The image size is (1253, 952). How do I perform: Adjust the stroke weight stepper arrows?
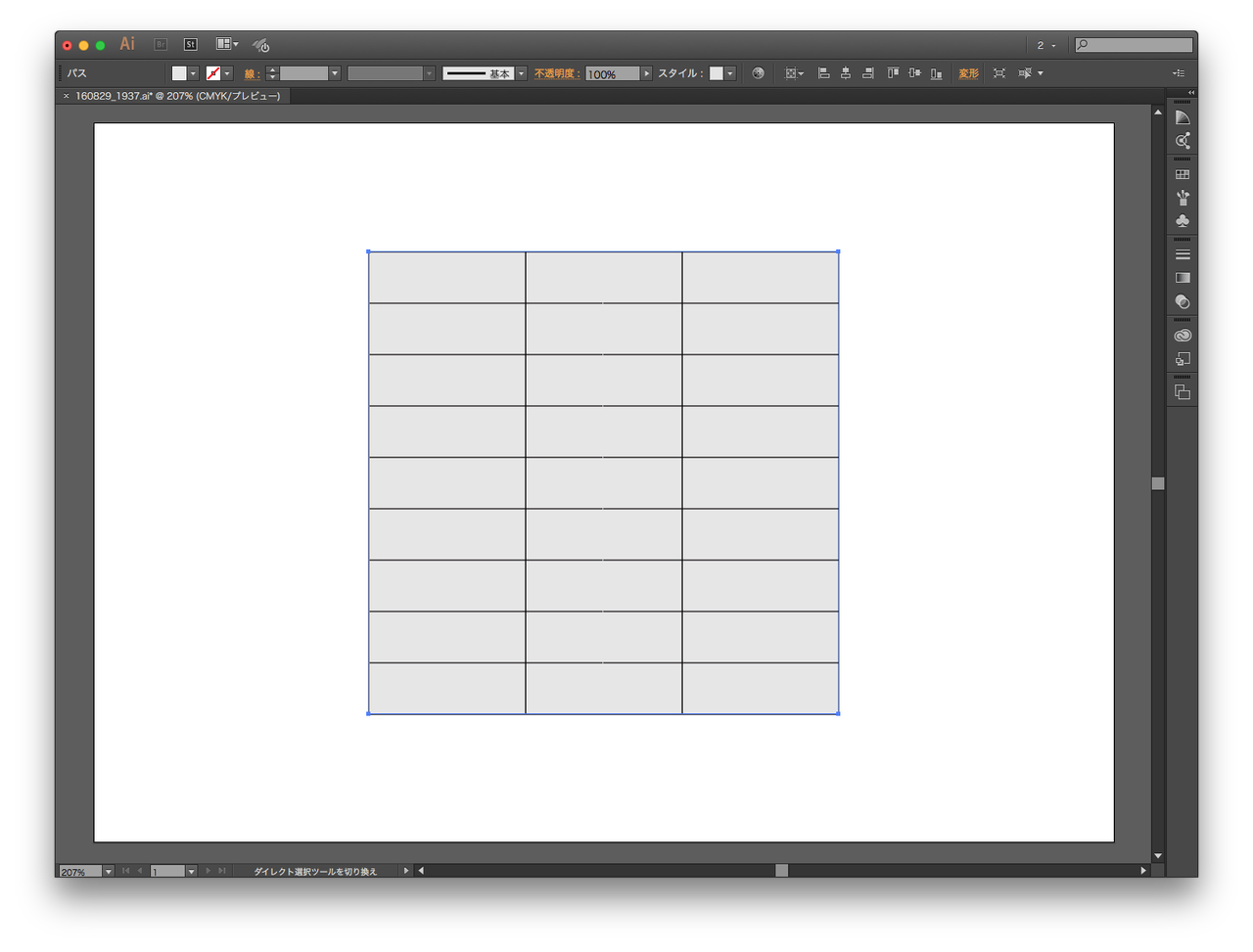(272, 73)
